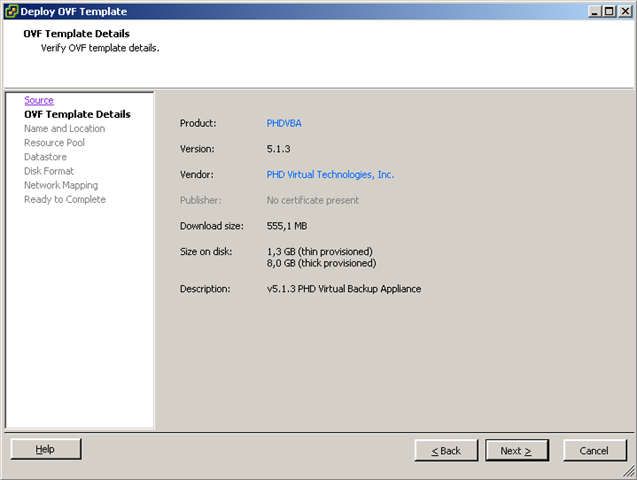This screenshot has height=480, width=637.
Task: Select the OVF Template Details step
Action: tap(77, 115)
